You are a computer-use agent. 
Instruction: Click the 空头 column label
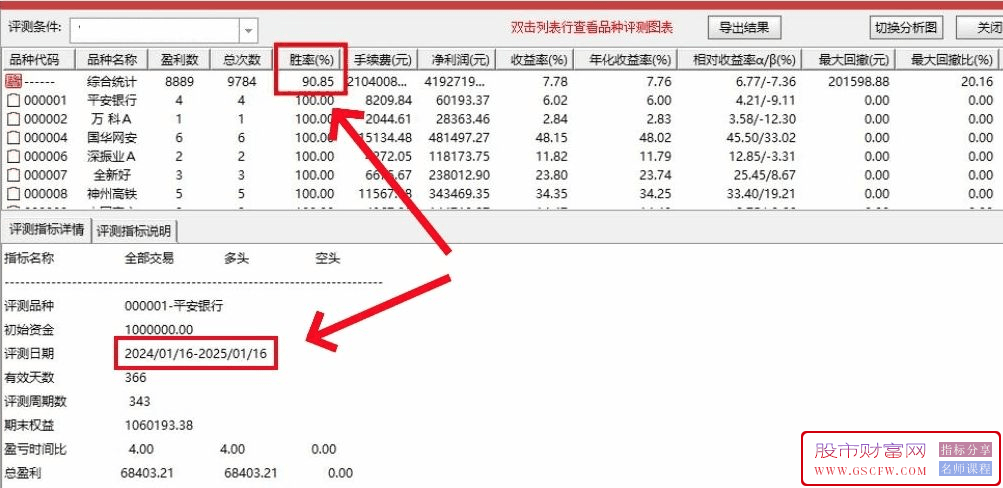point(327,258)
